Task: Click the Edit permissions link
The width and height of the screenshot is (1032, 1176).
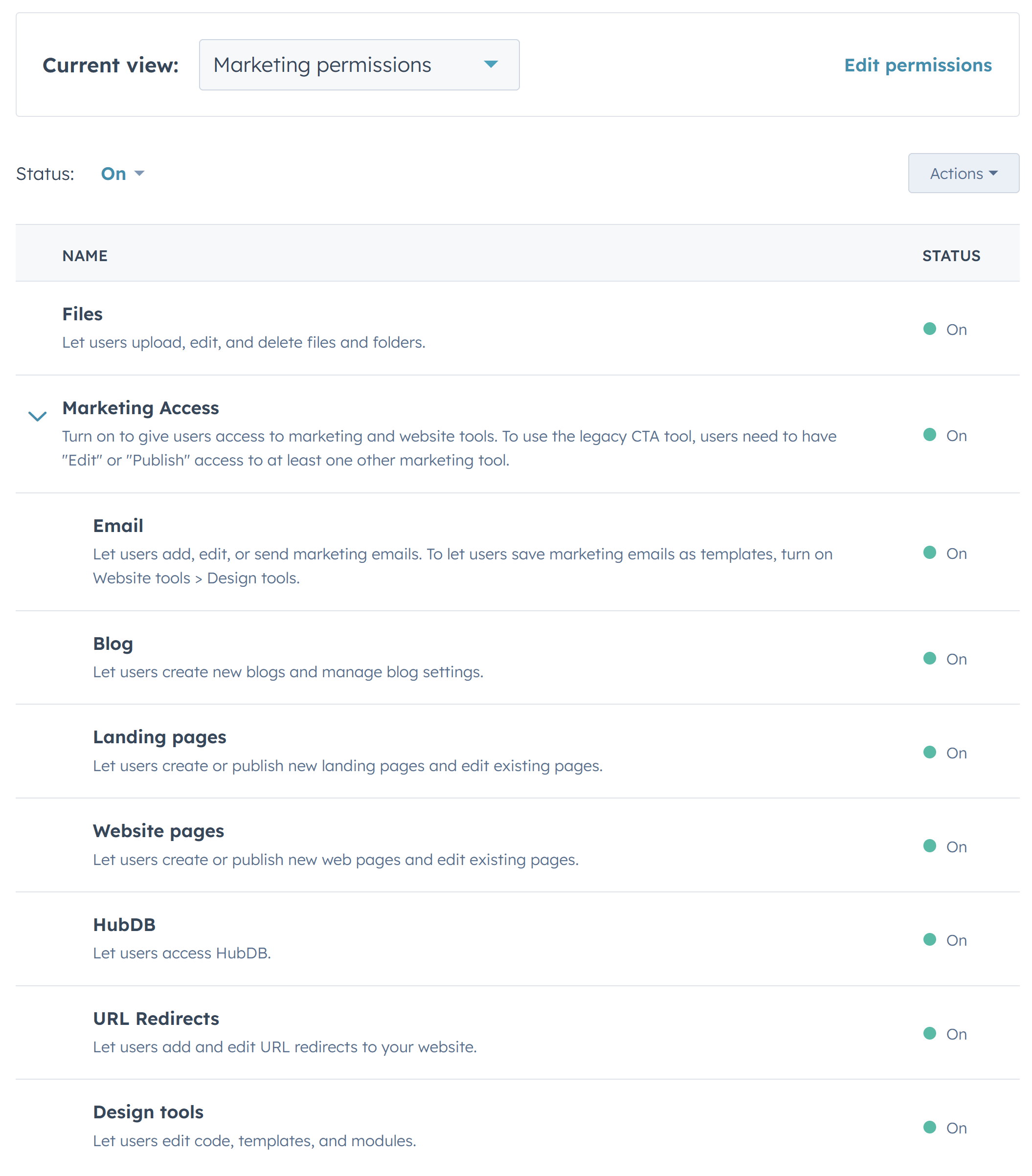Action: pyautogui.click(x=918, y=65)
